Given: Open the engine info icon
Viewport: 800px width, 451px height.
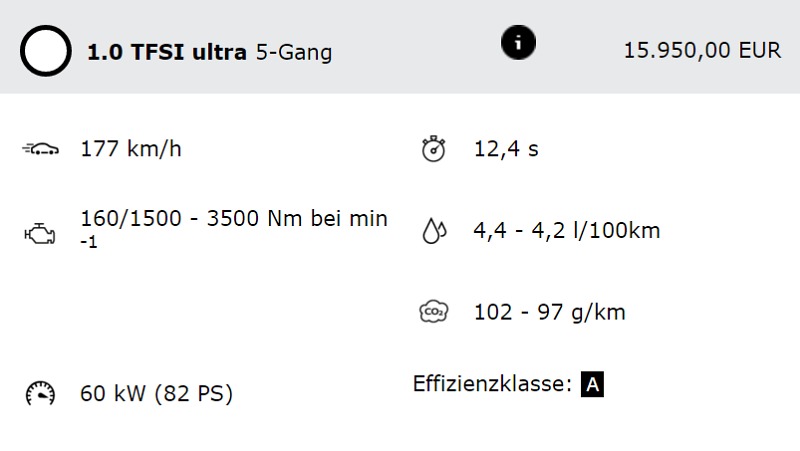Looking at the screenshot, I should click(x=518, y=42).
